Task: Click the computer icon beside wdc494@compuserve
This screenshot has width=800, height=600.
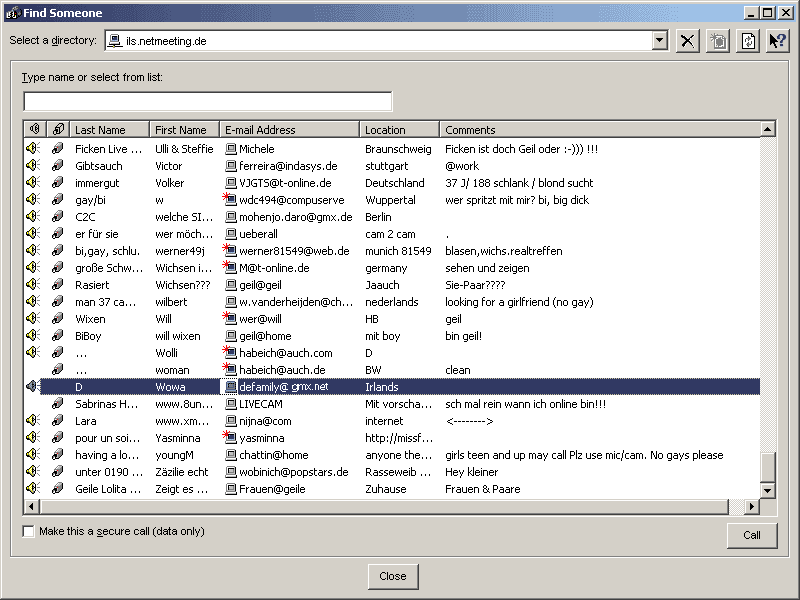Action: [x=230, y=199]
